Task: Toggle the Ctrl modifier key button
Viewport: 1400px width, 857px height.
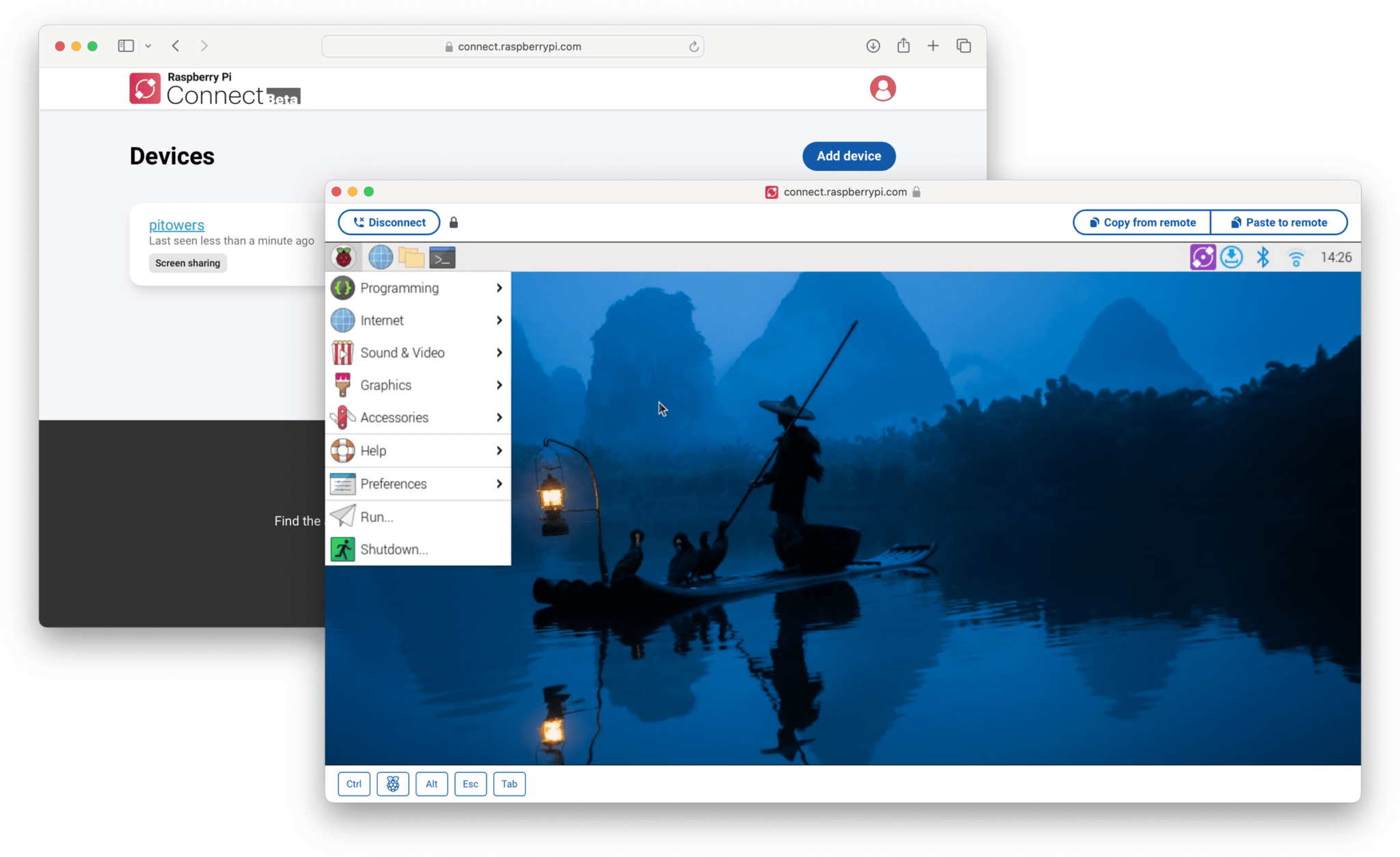Action: coord(353,784)
